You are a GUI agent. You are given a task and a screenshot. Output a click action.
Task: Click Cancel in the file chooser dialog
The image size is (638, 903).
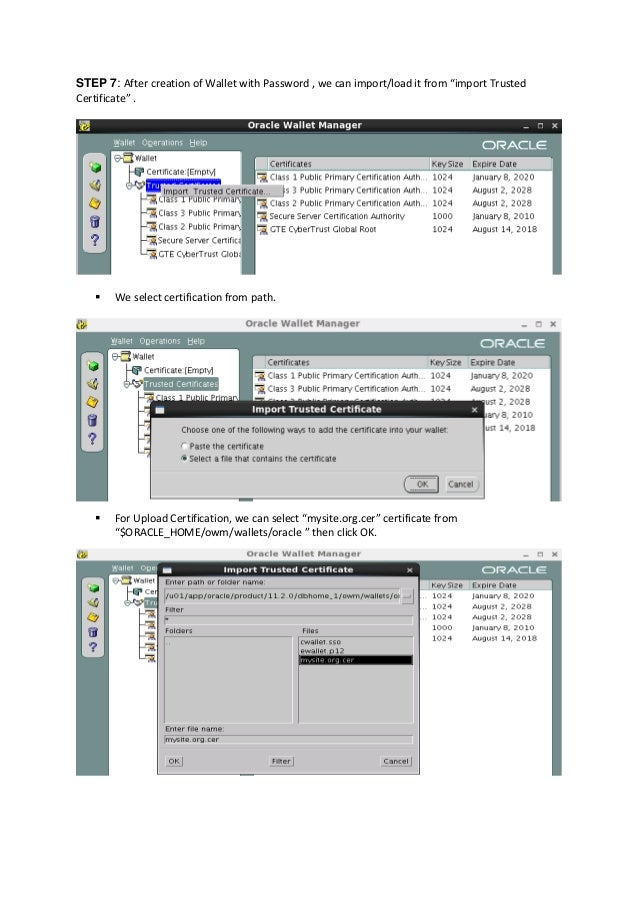coord(396,761)
